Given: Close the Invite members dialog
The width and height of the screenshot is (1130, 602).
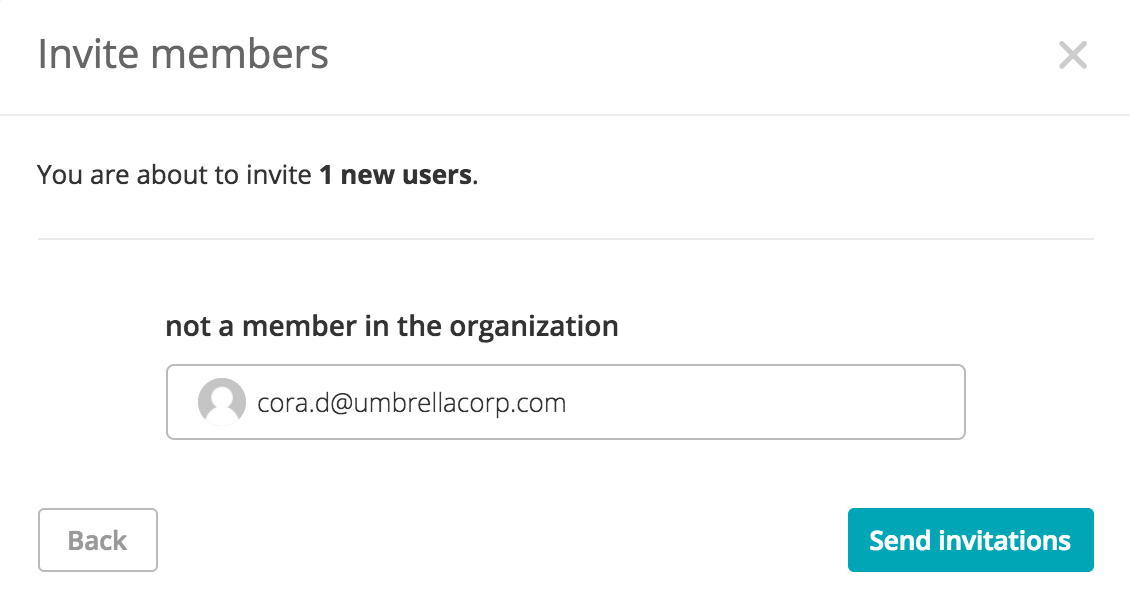Looking at the screenshot, I should click(1072, 55).
